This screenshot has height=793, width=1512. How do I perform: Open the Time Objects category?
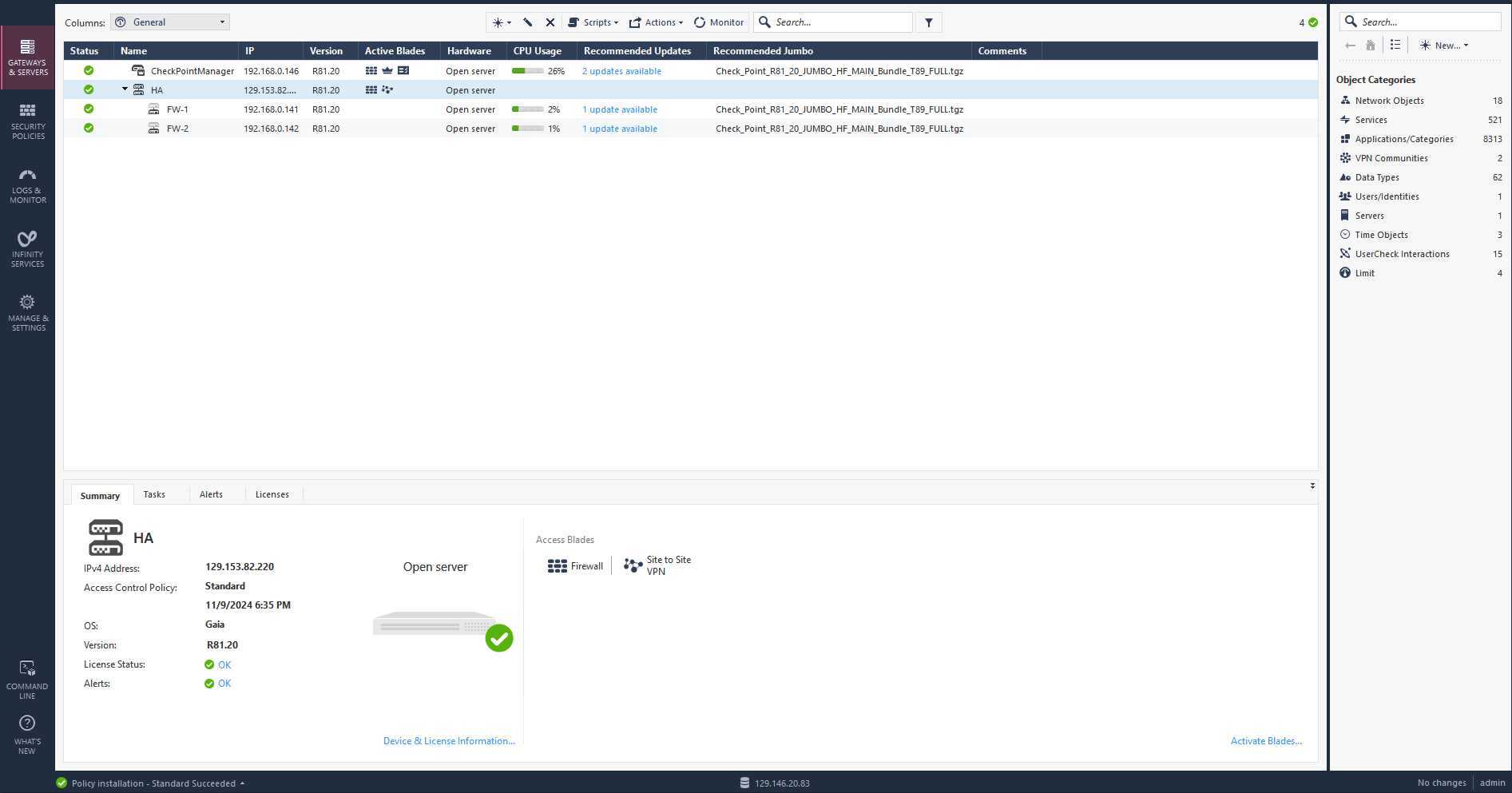tap(1420, 235)
